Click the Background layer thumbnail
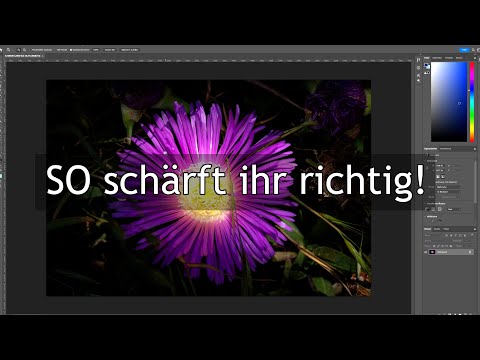 [432, 252]
